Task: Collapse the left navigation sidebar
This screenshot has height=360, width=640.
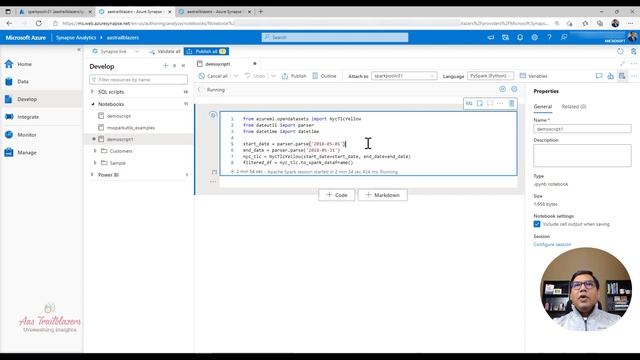Action: [x=79, y=50]
